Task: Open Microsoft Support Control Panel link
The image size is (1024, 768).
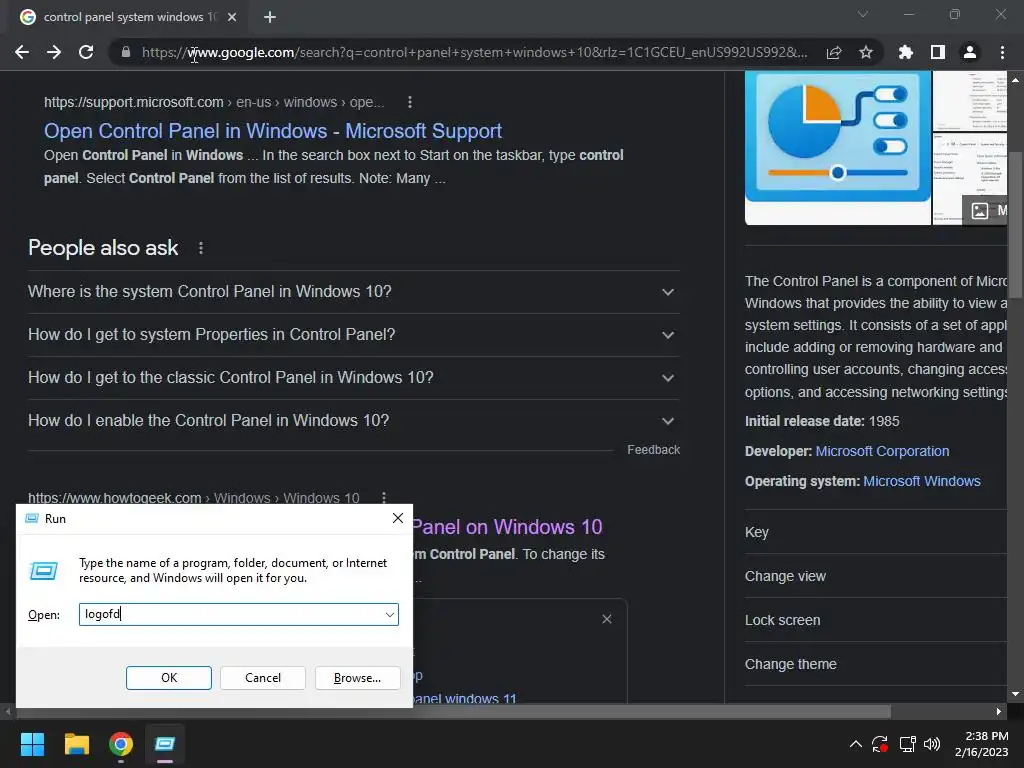Action: 273,131
